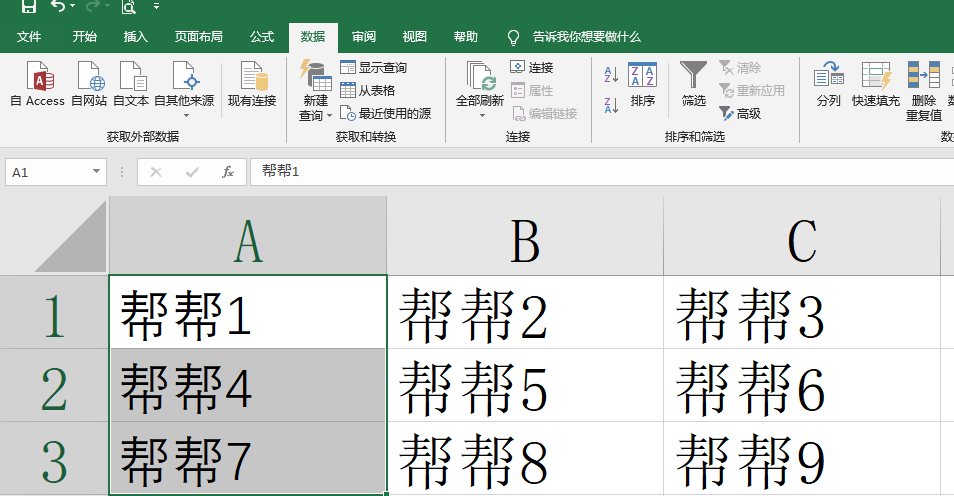Select cell containing 帮帮9
The width and height of the screenshot is (954, 496).
(x=802, y=458)
